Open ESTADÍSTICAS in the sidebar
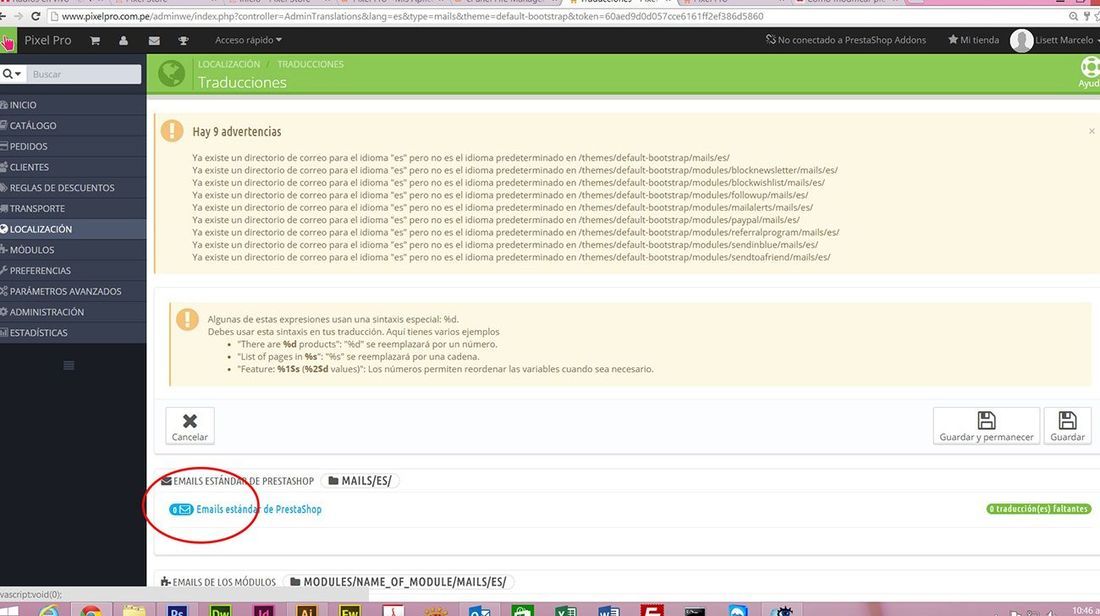This screenshot has width=1100, height=616. pyautogui.click(x=73, y=333)
